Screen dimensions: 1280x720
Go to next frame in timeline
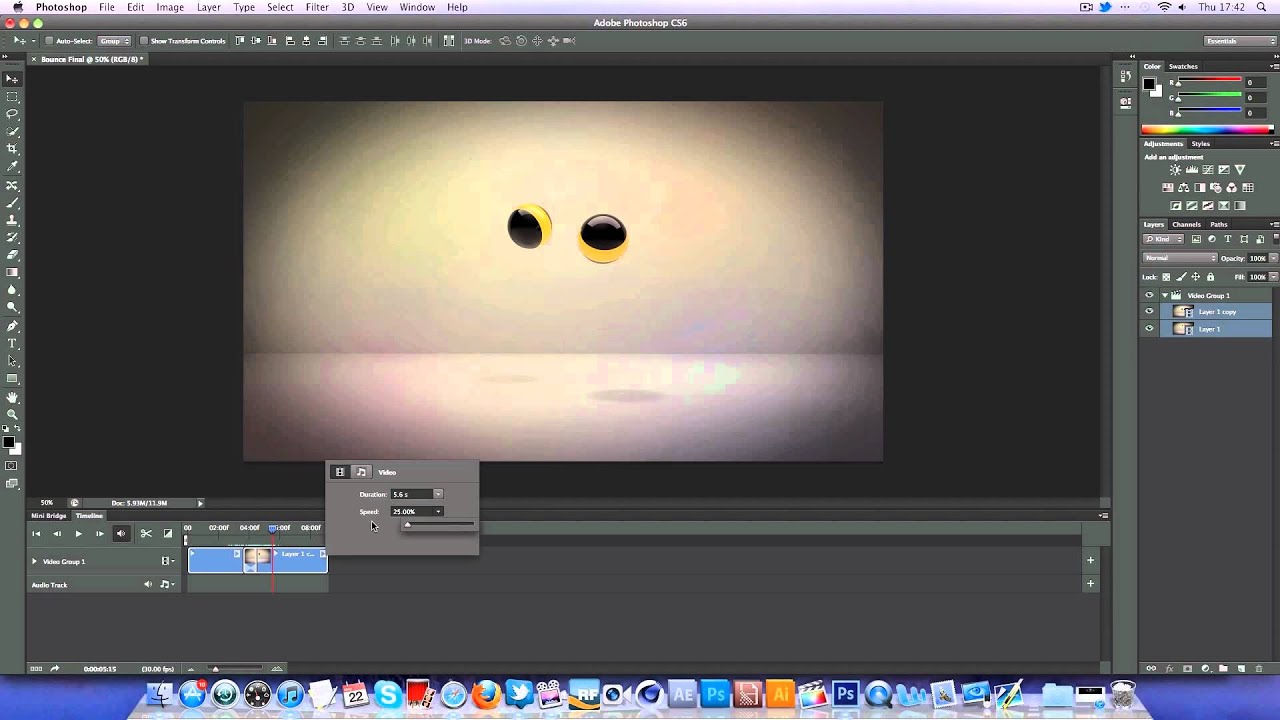click(x=99, y=534)
